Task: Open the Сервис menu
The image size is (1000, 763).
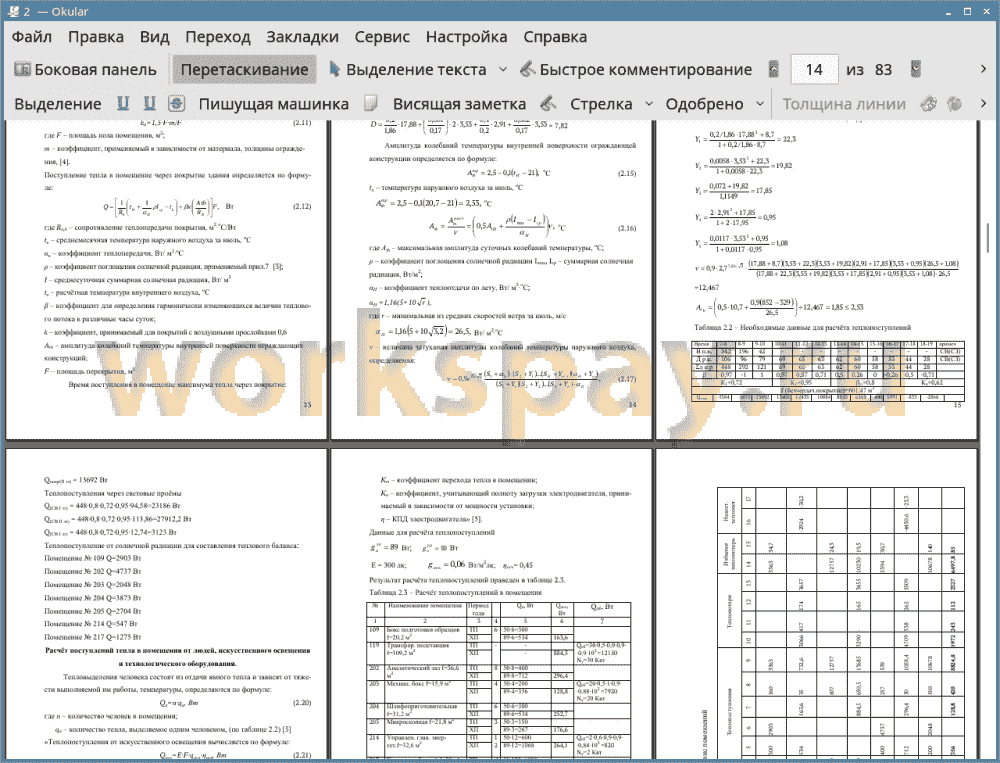Action: pos(382,37)
